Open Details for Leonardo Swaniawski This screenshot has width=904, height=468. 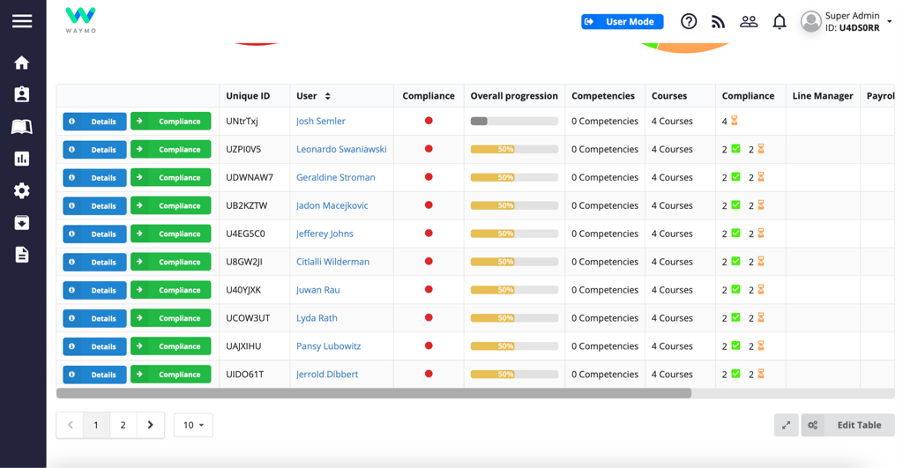[95, 149]
